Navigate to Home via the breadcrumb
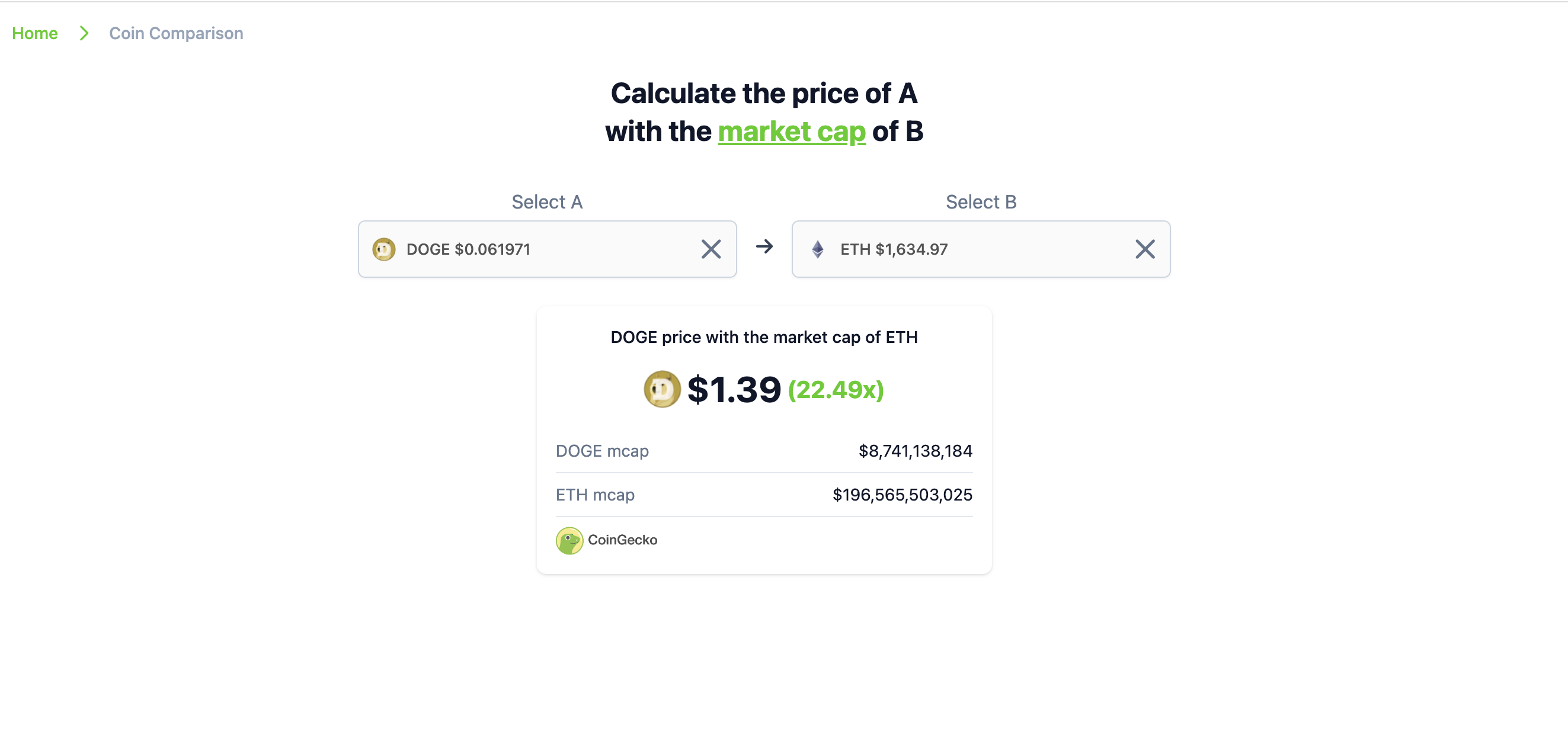 click(35, 33)
